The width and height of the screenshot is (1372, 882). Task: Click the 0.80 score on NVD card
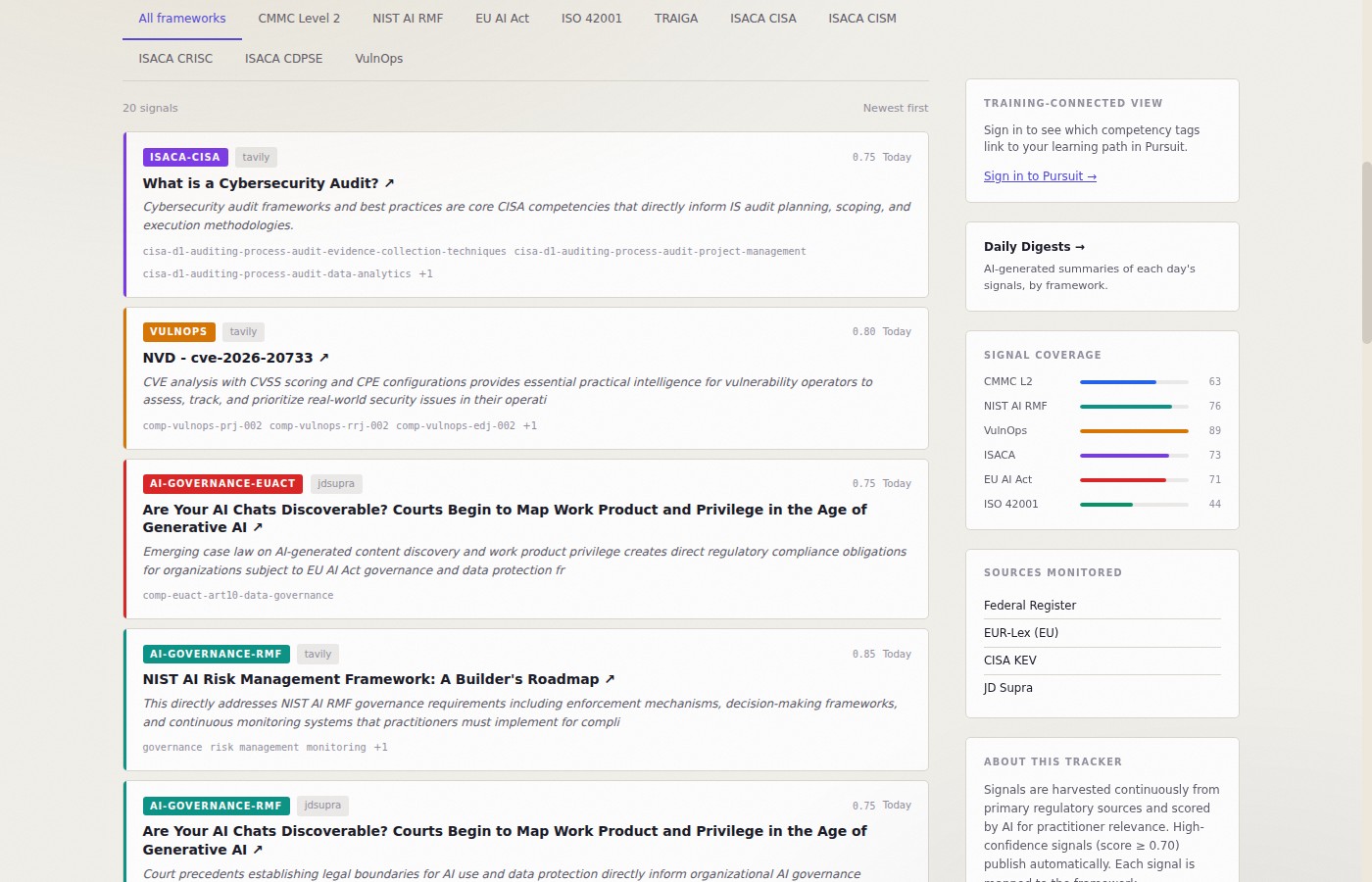pyautogui.click(x=863, y=332)
